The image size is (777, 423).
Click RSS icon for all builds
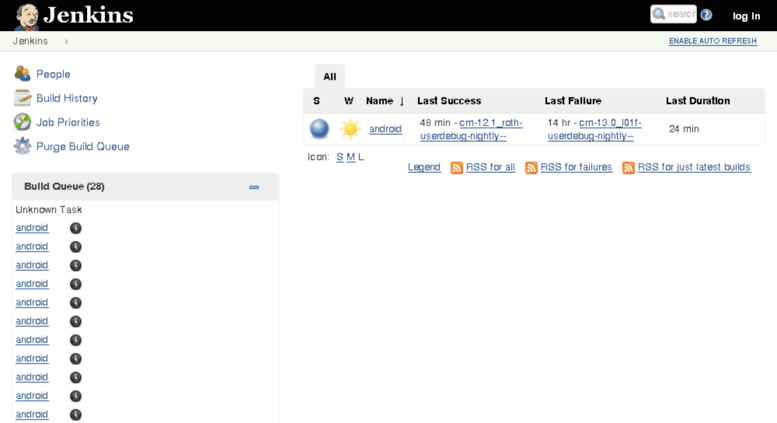[456, 168]
